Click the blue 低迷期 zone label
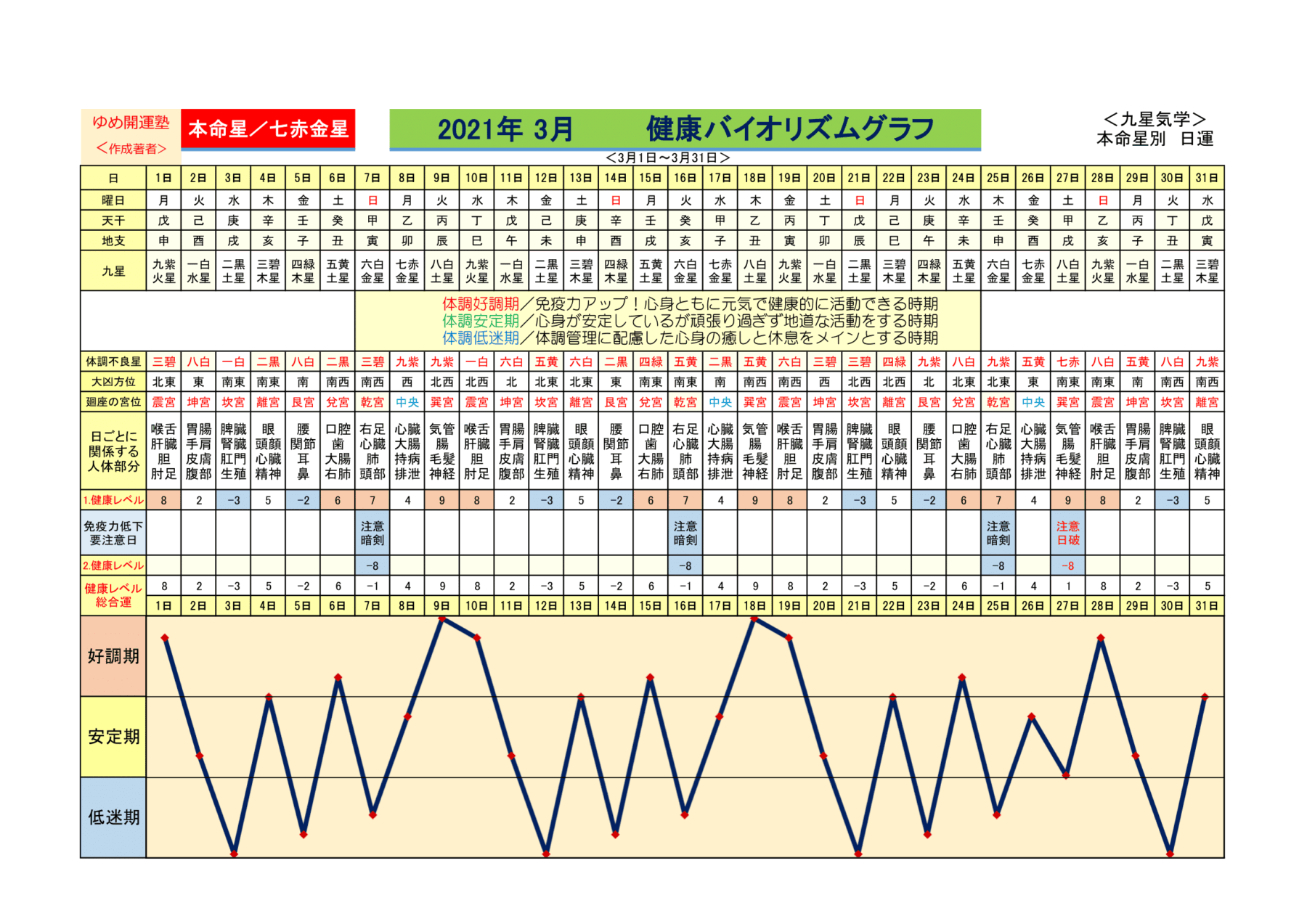 (113, 817)
